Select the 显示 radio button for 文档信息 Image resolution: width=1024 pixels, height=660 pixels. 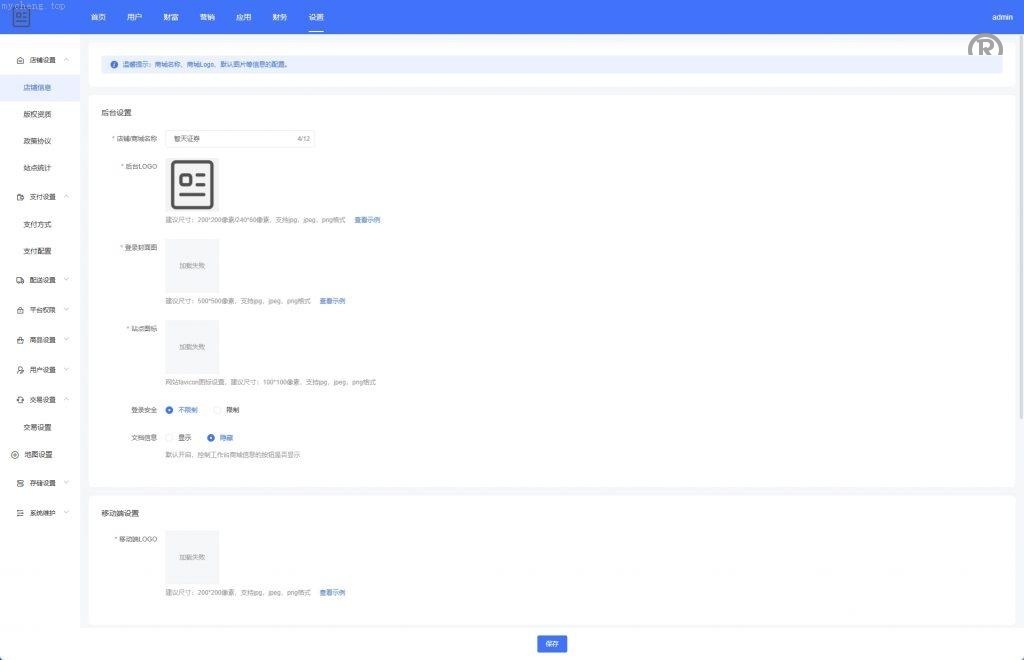[x=170, y=437]
